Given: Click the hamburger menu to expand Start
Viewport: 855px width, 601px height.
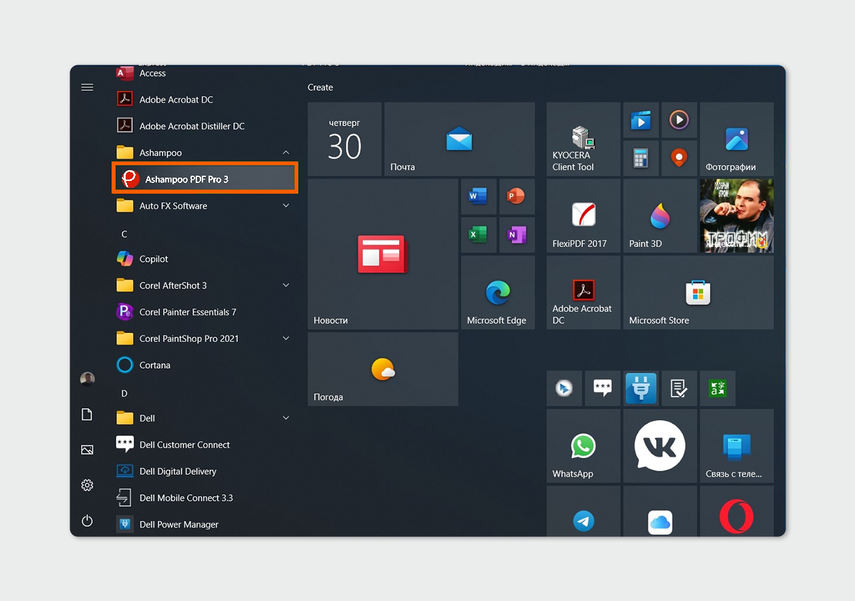Looking at the screenshot, I should tap(87, 87).
